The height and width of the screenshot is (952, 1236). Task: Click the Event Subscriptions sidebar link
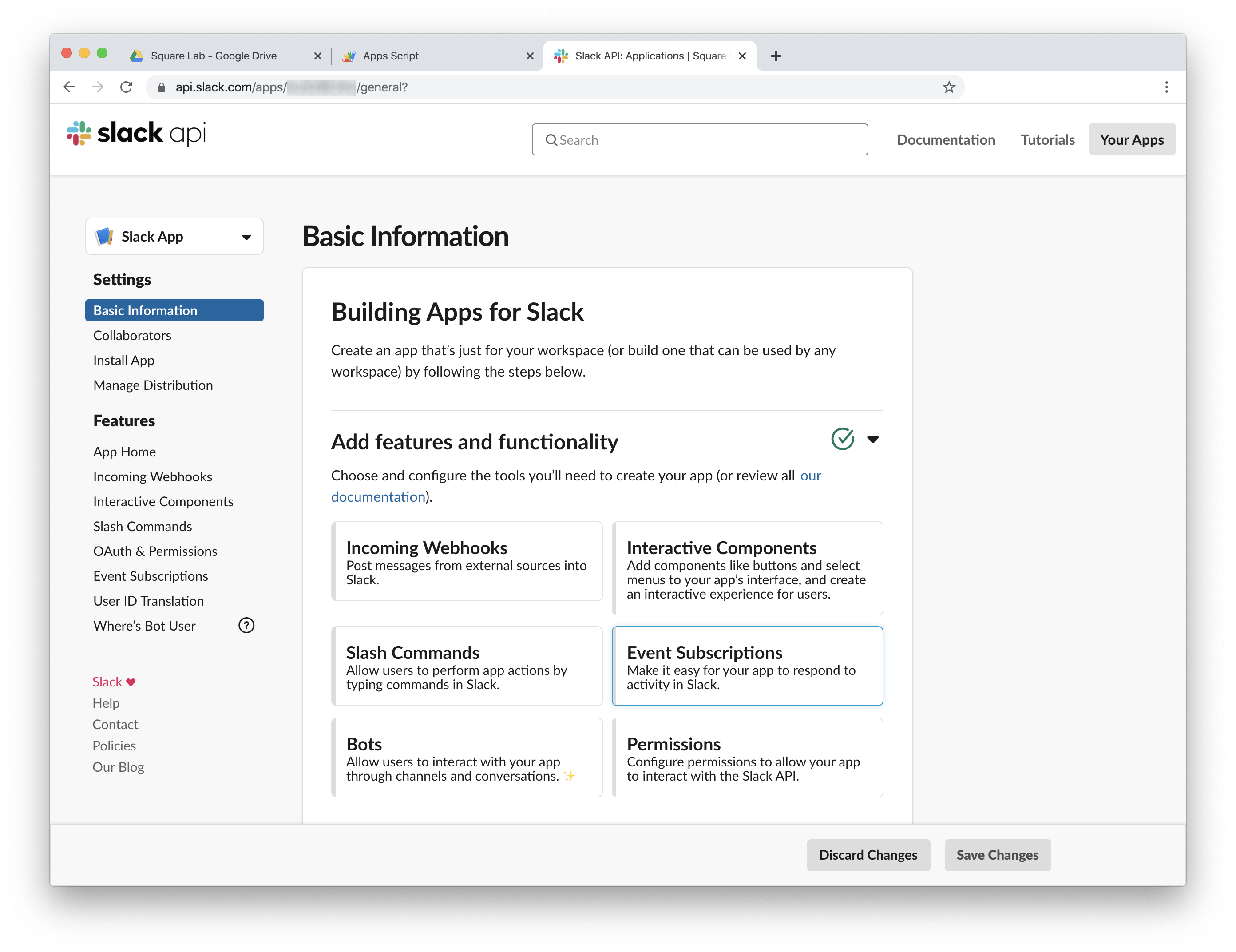pyautogui.click(x=150, y=575)
